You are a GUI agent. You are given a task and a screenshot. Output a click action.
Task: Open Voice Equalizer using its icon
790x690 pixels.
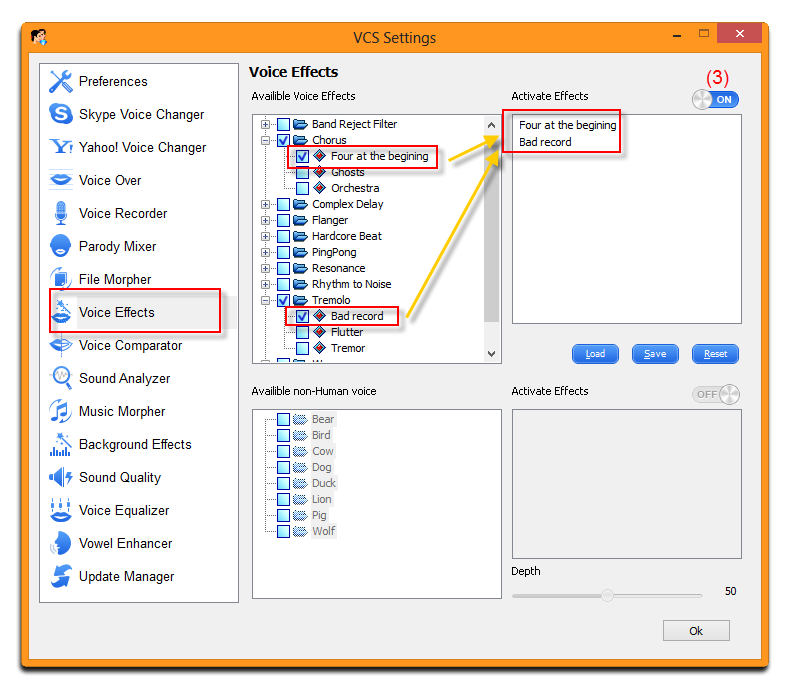(x=61, y=510)
